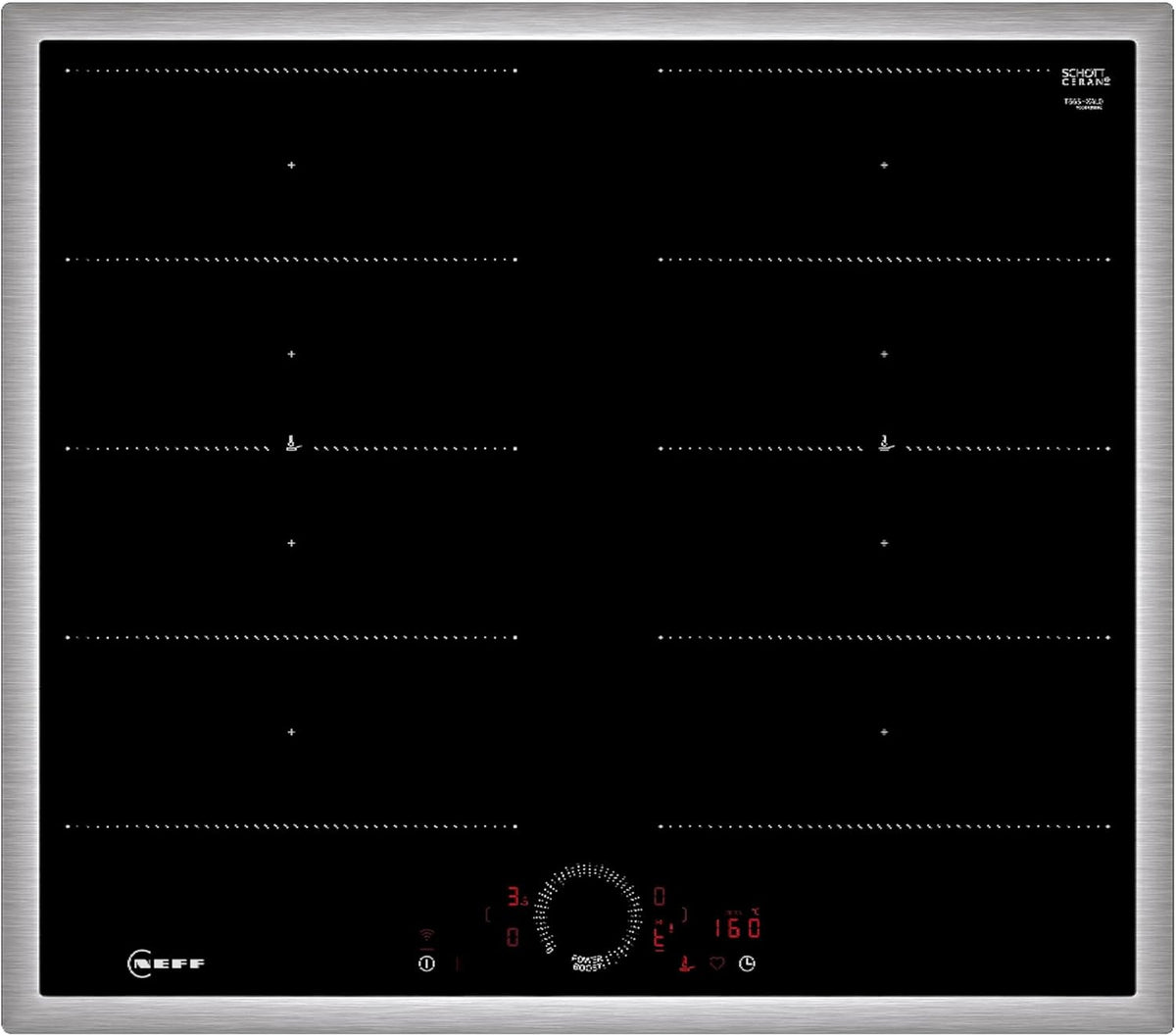The width and height of the screenshot is (1176, 1036).
Task: Tap the clock timer symbol
Action: coord(747,963)
